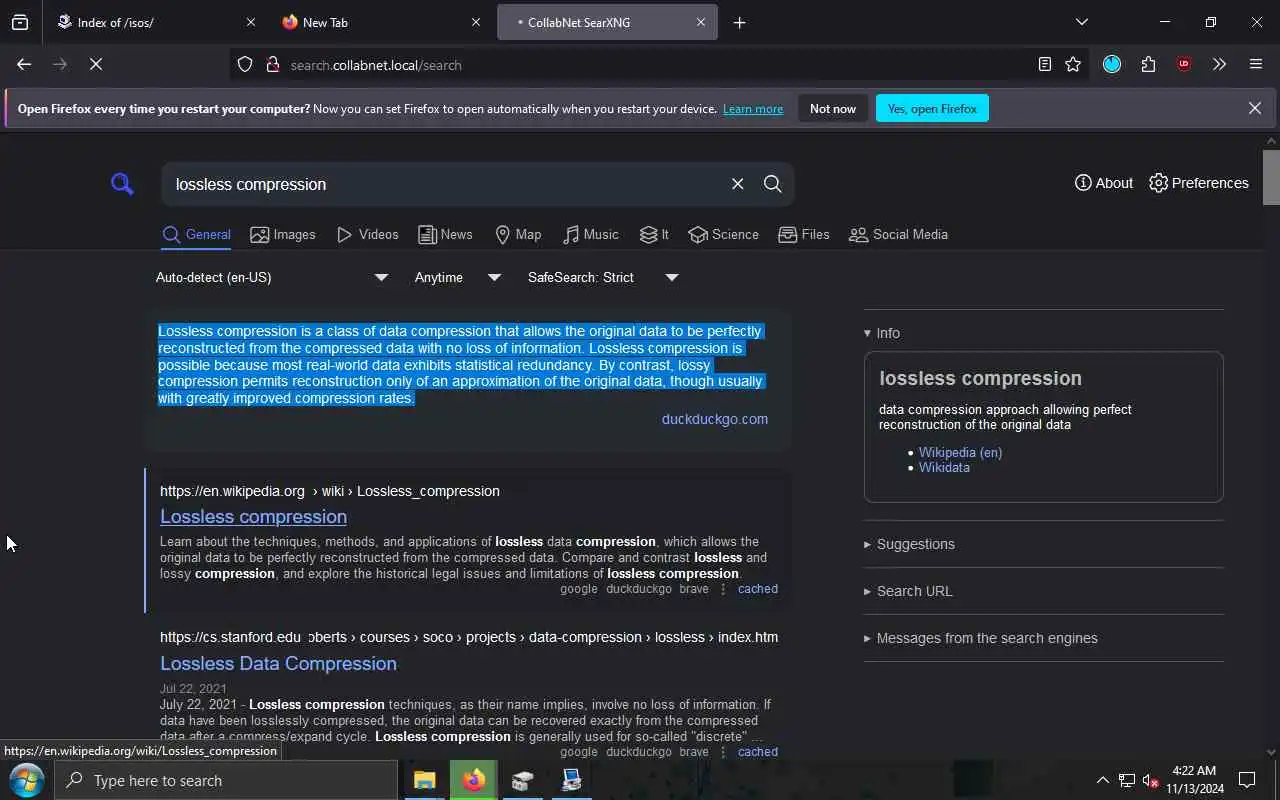Open cached link for Wikipedia result
The width and height of the screenshot is (1280, 800).
(758, 589)
